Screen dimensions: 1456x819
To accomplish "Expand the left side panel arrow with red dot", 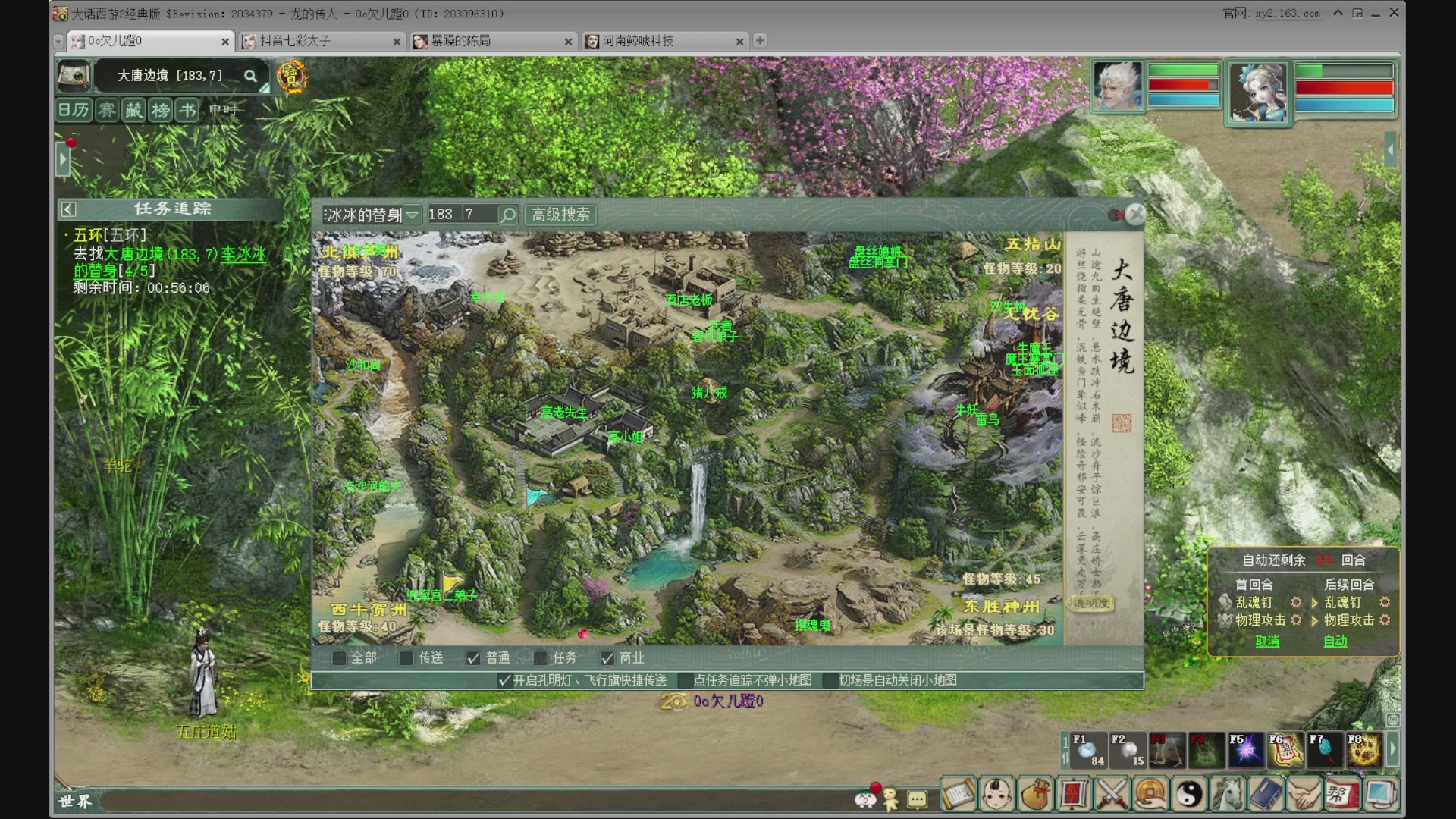I will [x=64, y=160].
